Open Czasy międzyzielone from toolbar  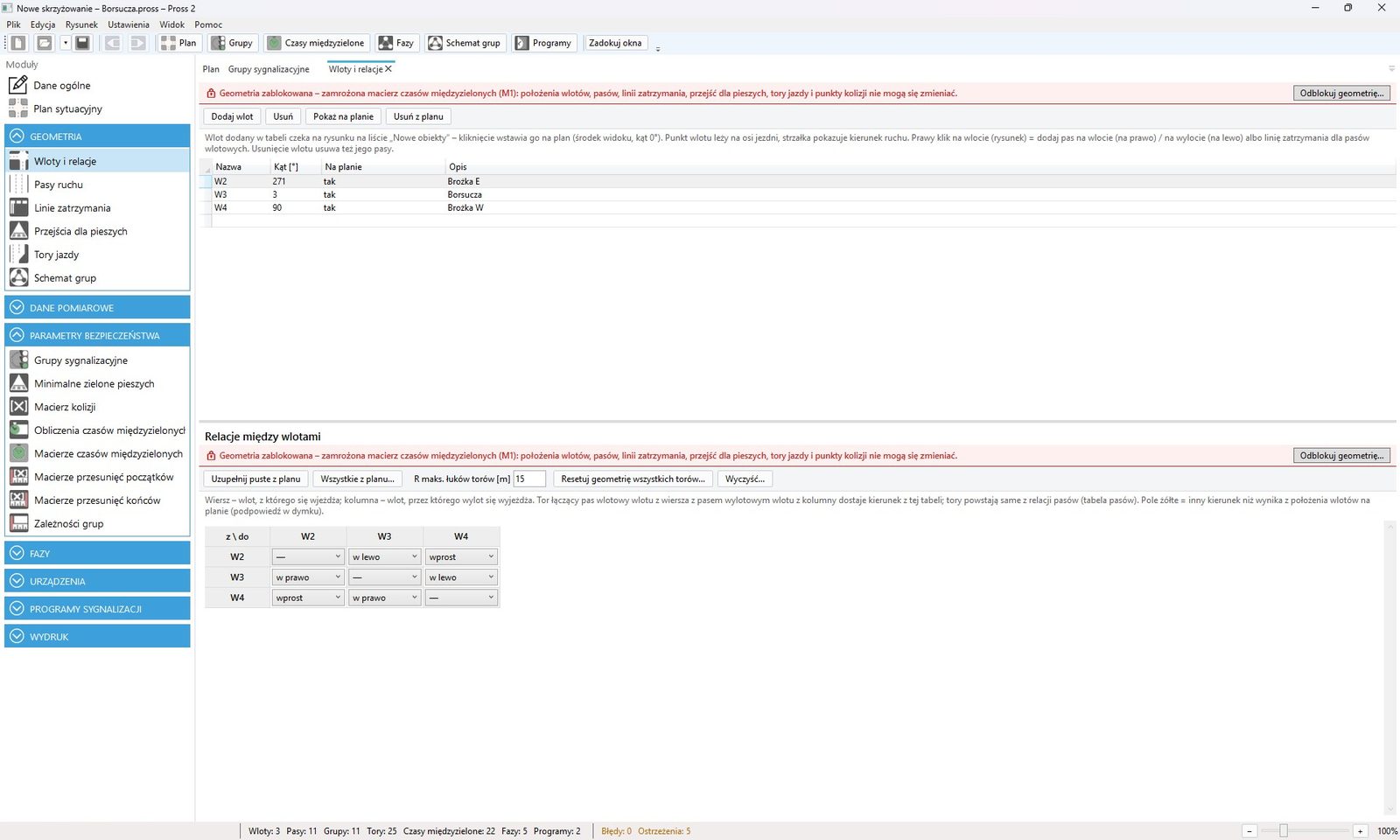pos(317,43)
